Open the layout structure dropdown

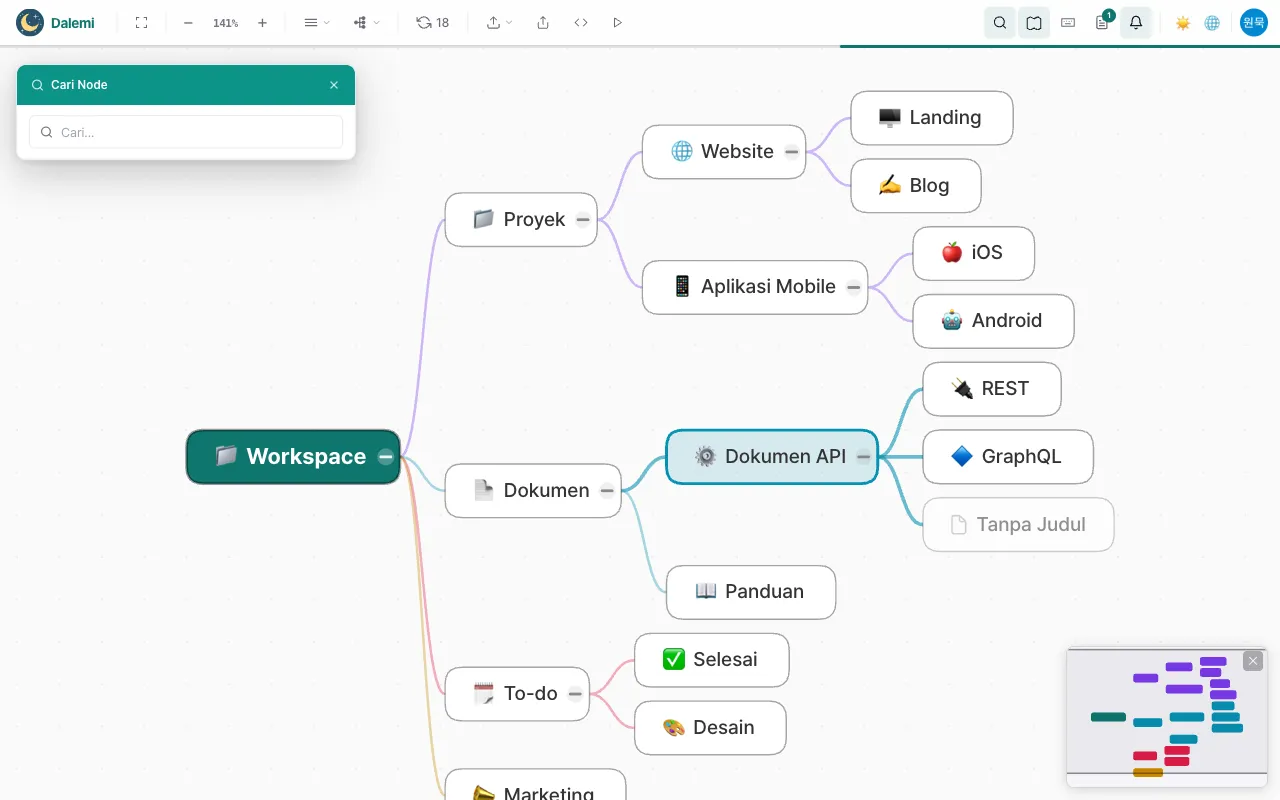[x=366, y=22]
